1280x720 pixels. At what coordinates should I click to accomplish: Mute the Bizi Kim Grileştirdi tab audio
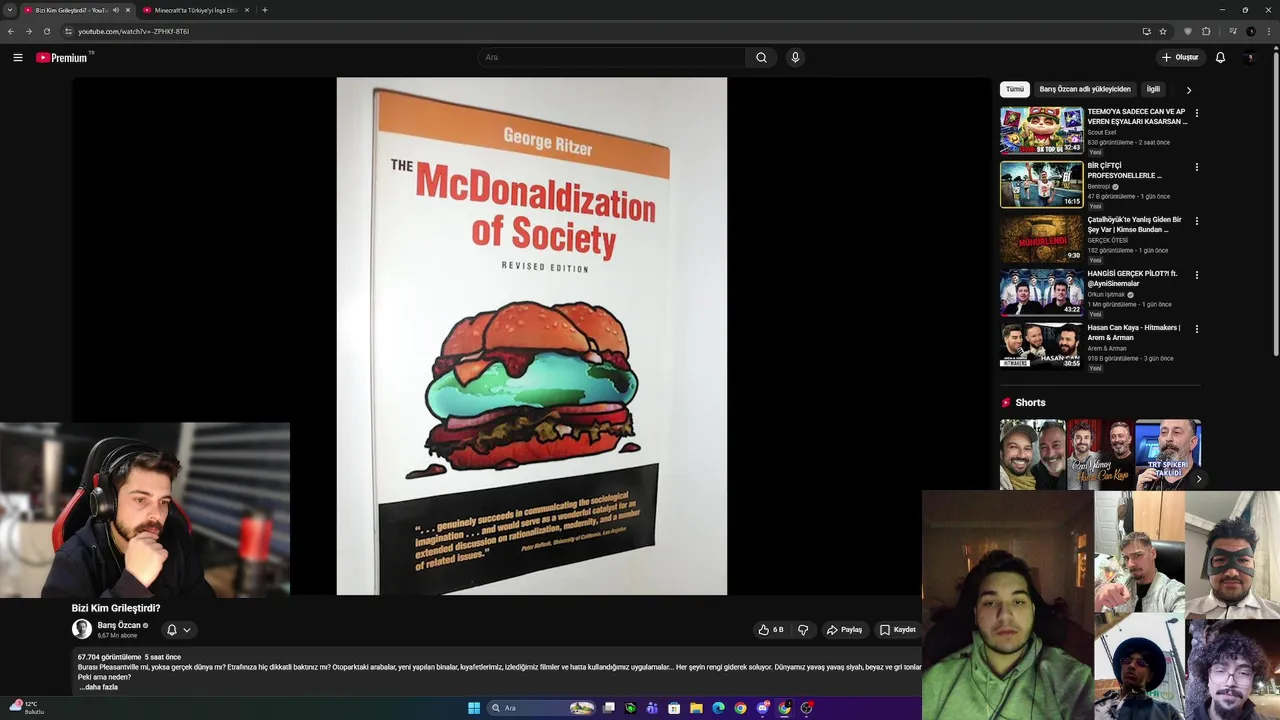116,10
